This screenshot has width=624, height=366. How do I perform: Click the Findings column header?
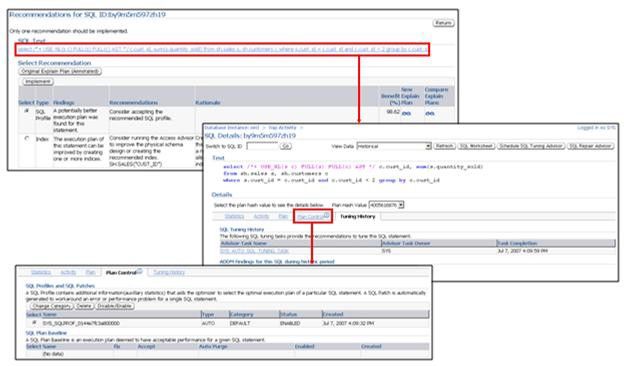64,103
